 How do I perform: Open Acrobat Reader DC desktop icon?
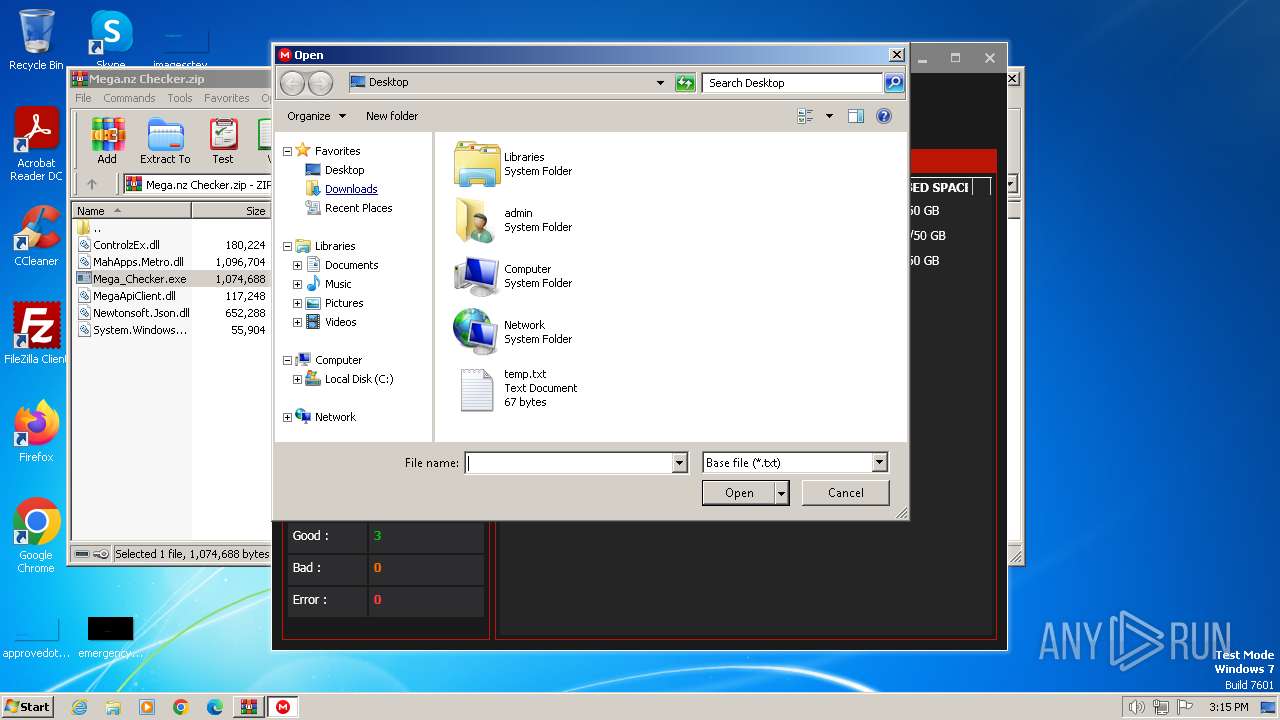pyautogui.click(x=36, y=145)
